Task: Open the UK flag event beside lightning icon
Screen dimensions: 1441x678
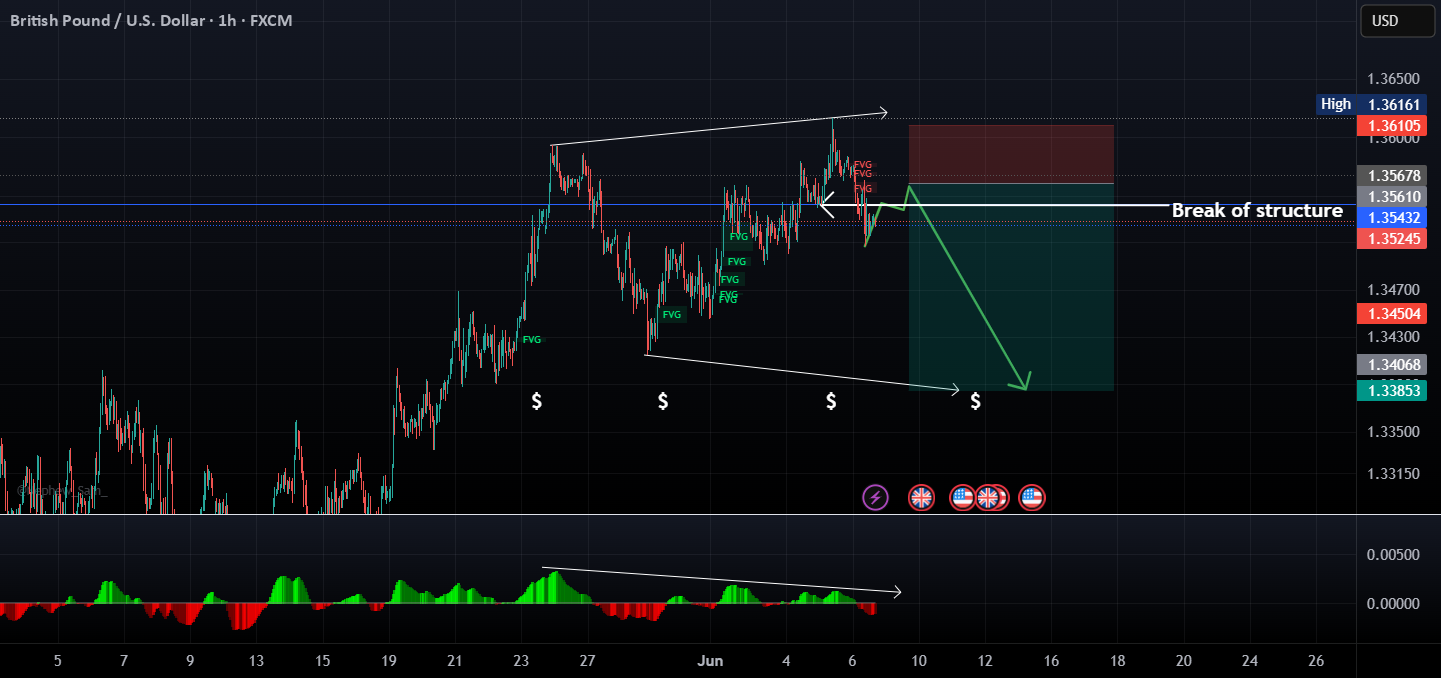Action: click(921, 497)
